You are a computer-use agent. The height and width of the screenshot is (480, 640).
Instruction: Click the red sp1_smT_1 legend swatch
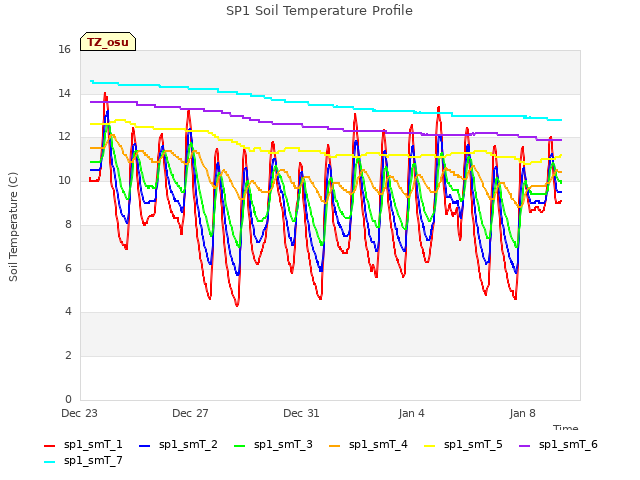(x=49, y=446)
